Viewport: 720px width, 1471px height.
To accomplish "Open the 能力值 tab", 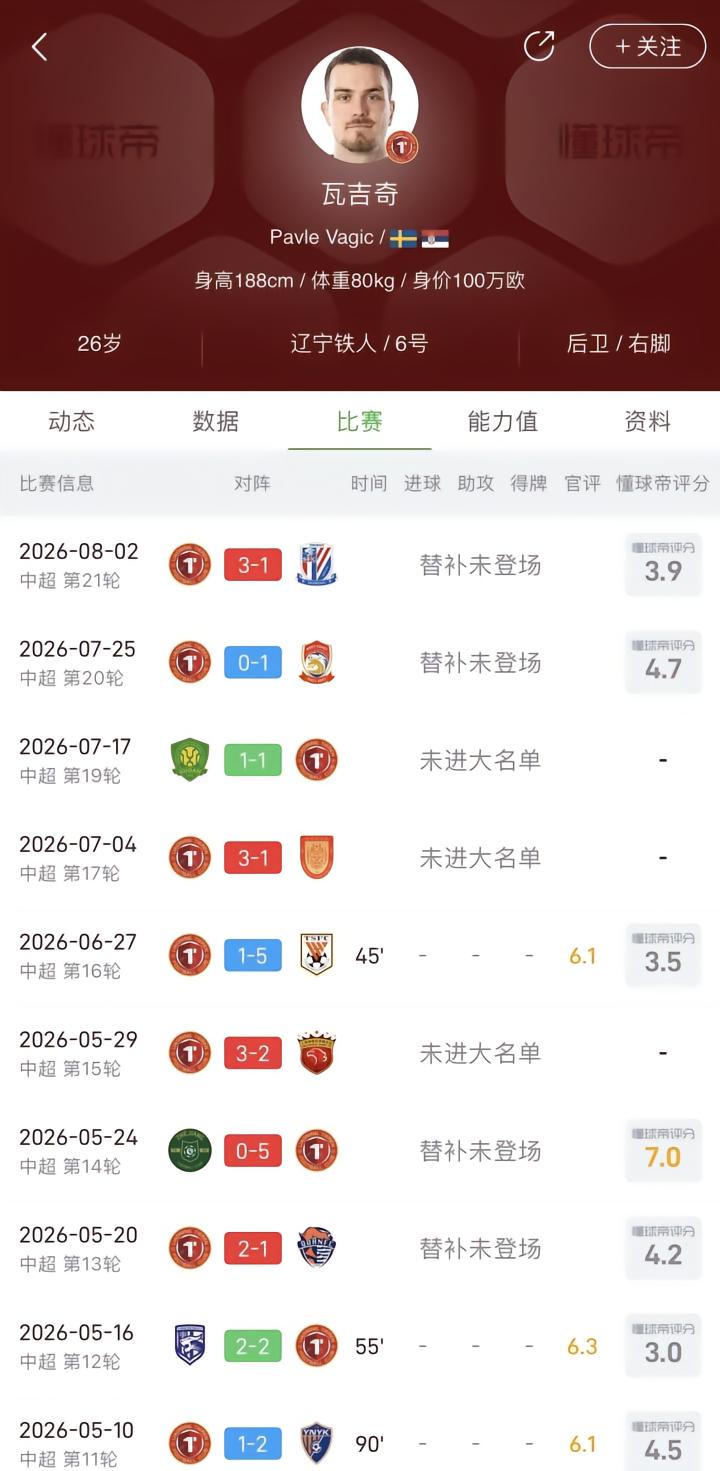I will (x=503, y=421).
